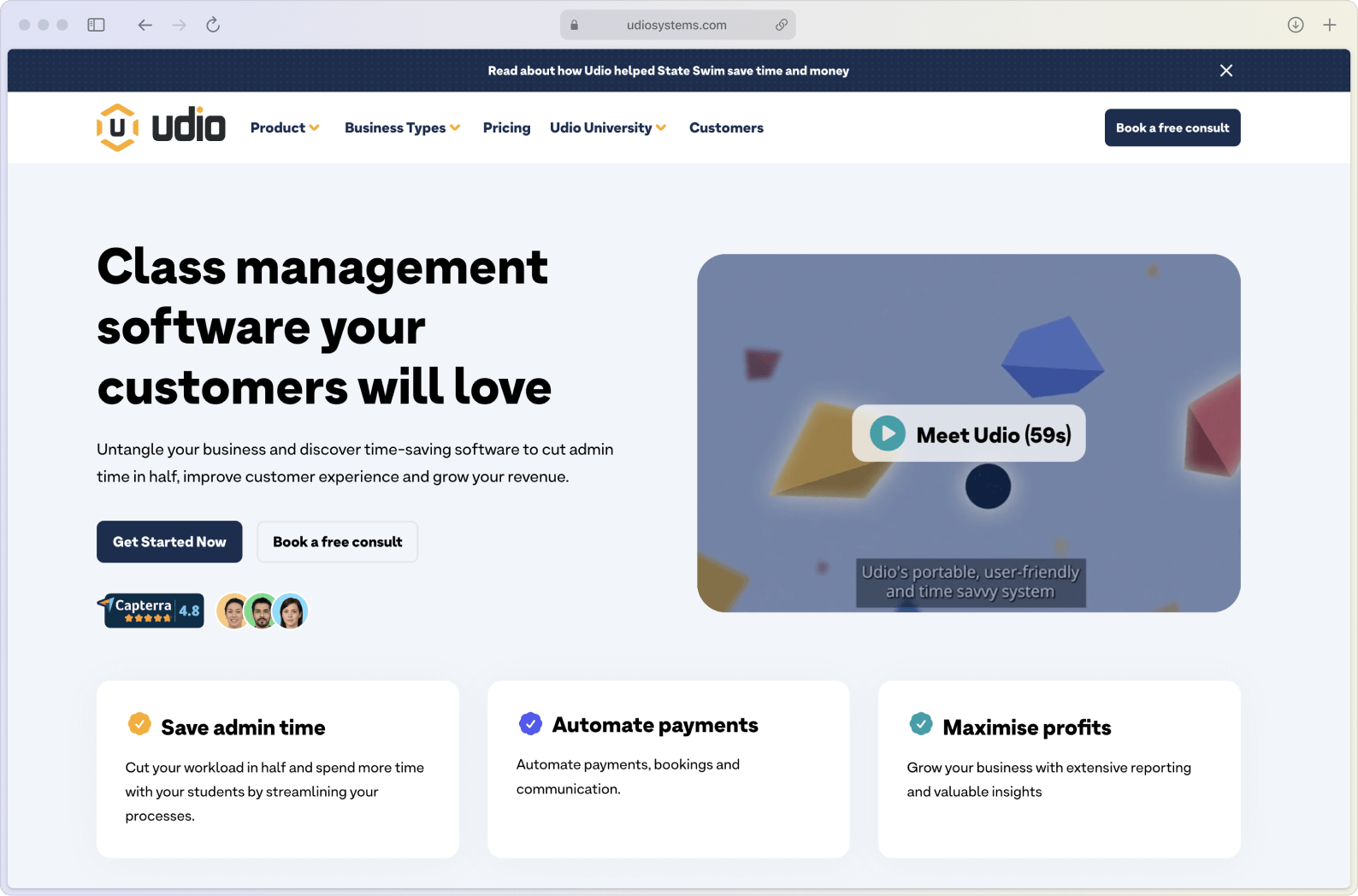This screenshot has width=1358, height=896.
Task: Click the video caption "Udio's portable, user-friendly"
Action: [971, 582]
